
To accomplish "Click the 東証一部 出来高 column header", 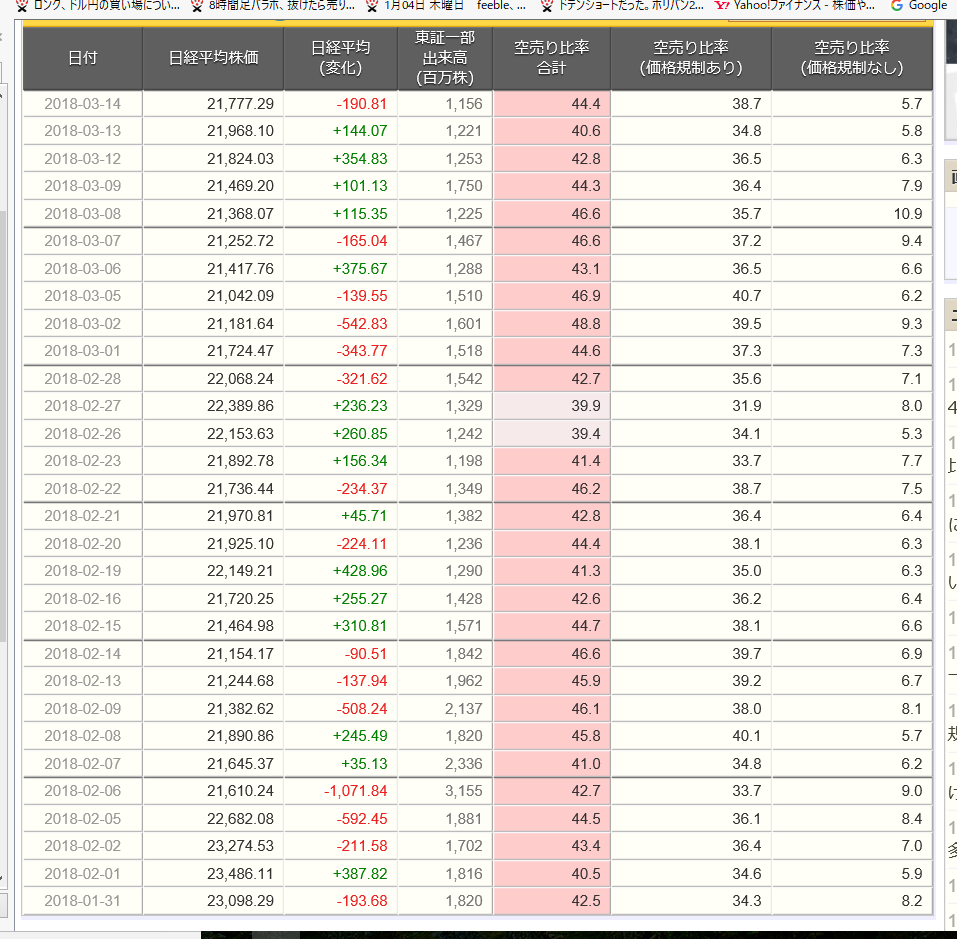I will (x=445, y=57).
